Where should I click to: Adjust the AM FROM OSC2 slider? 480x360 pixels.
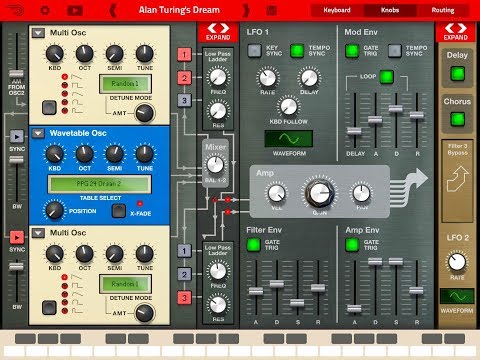[16, 73]
